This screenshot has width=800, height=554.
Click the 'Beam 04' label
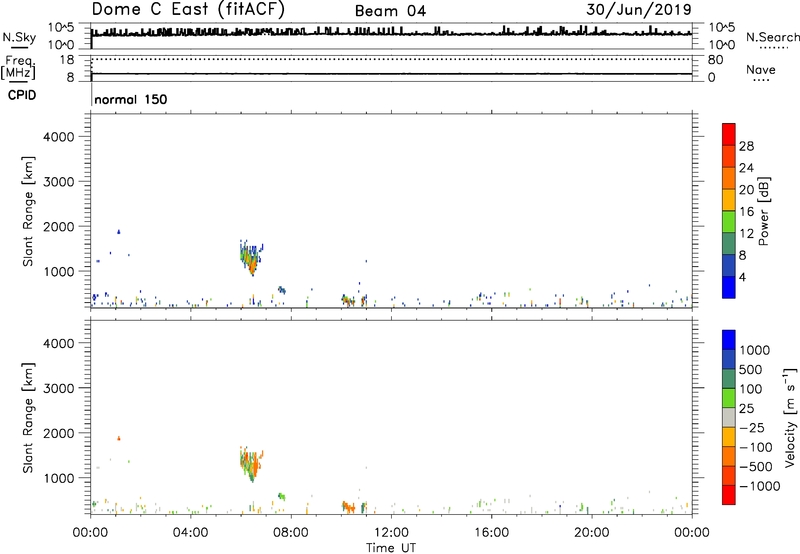[x=390, y=11]
